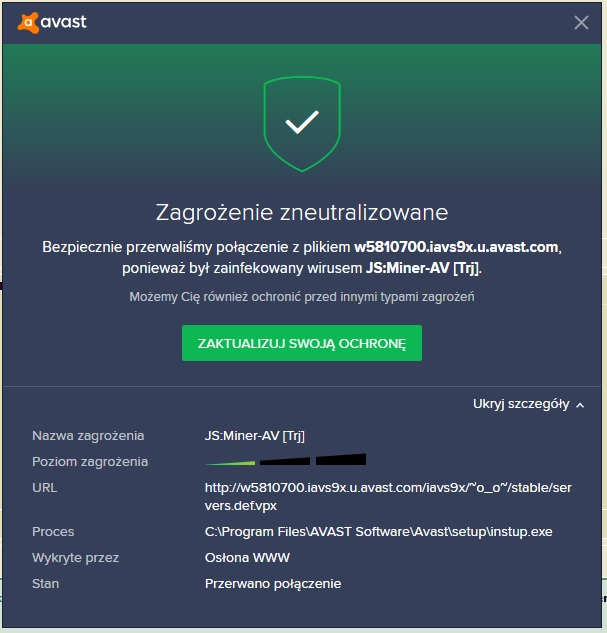
Task: Click the servers.def.vpx URL text
Action: click(388, 497)
